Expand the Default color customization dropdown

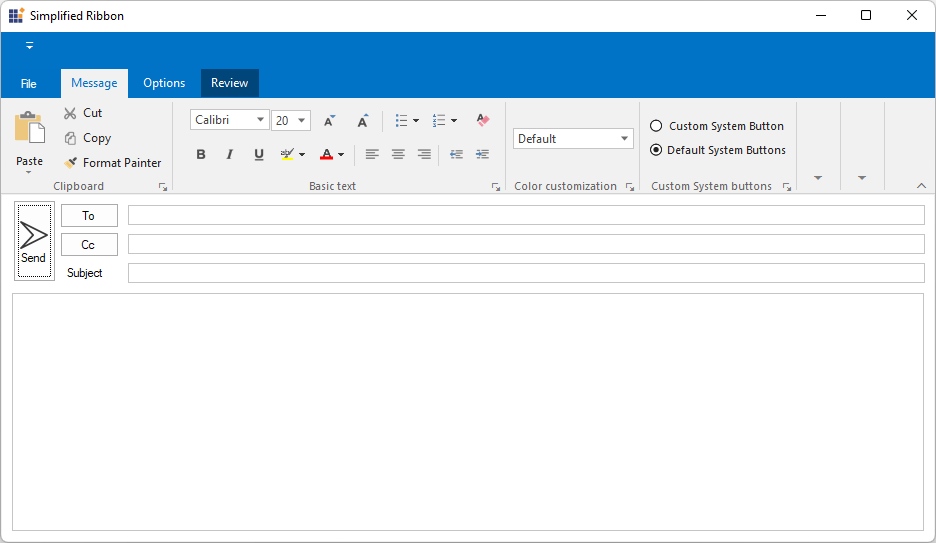625,139
